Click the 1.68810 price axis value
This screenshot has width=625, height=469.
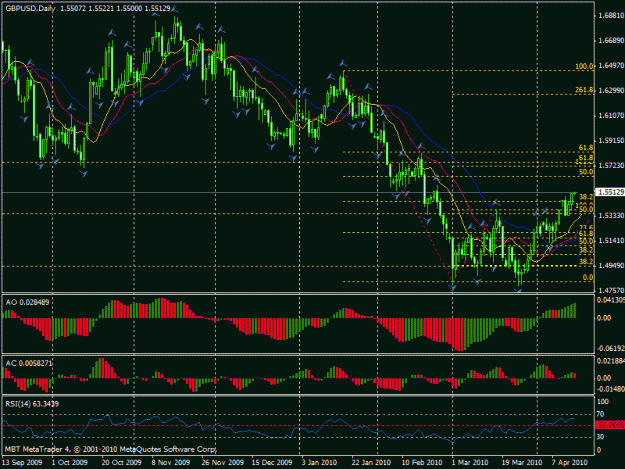611,16
